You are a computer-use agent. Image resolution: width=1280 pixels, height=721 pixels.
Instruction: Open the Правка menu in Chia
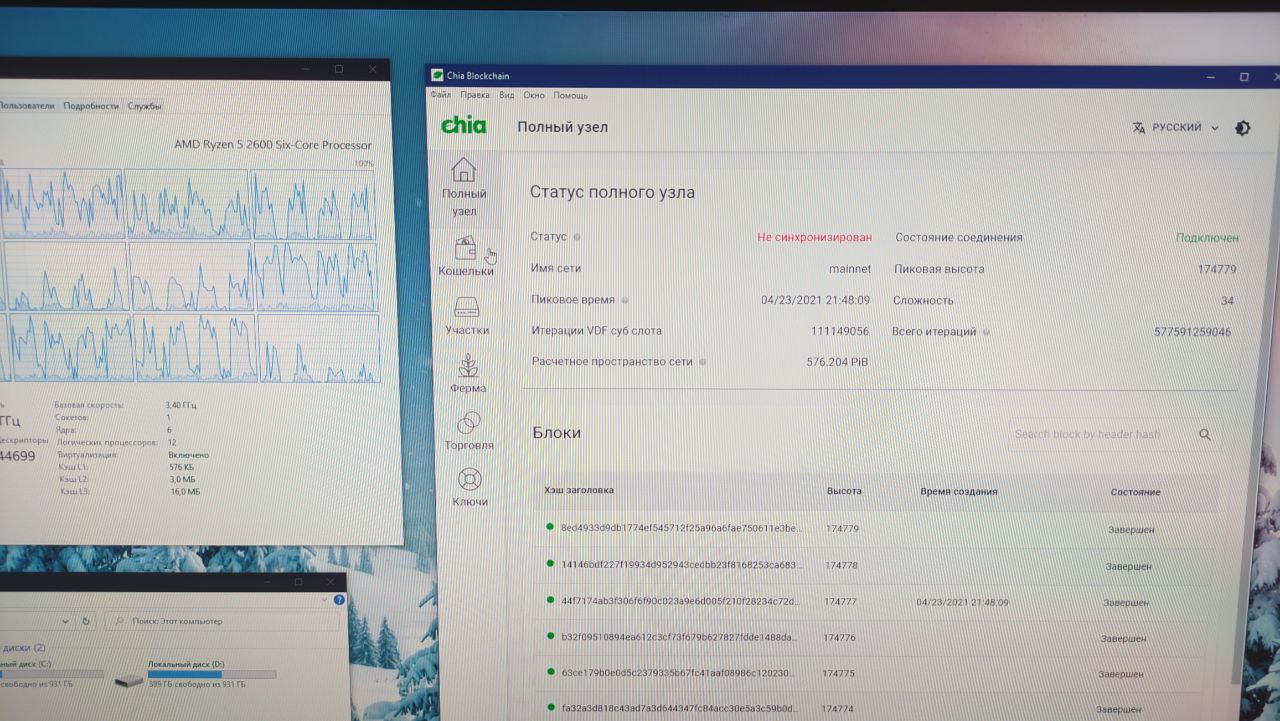click(475, 95)
